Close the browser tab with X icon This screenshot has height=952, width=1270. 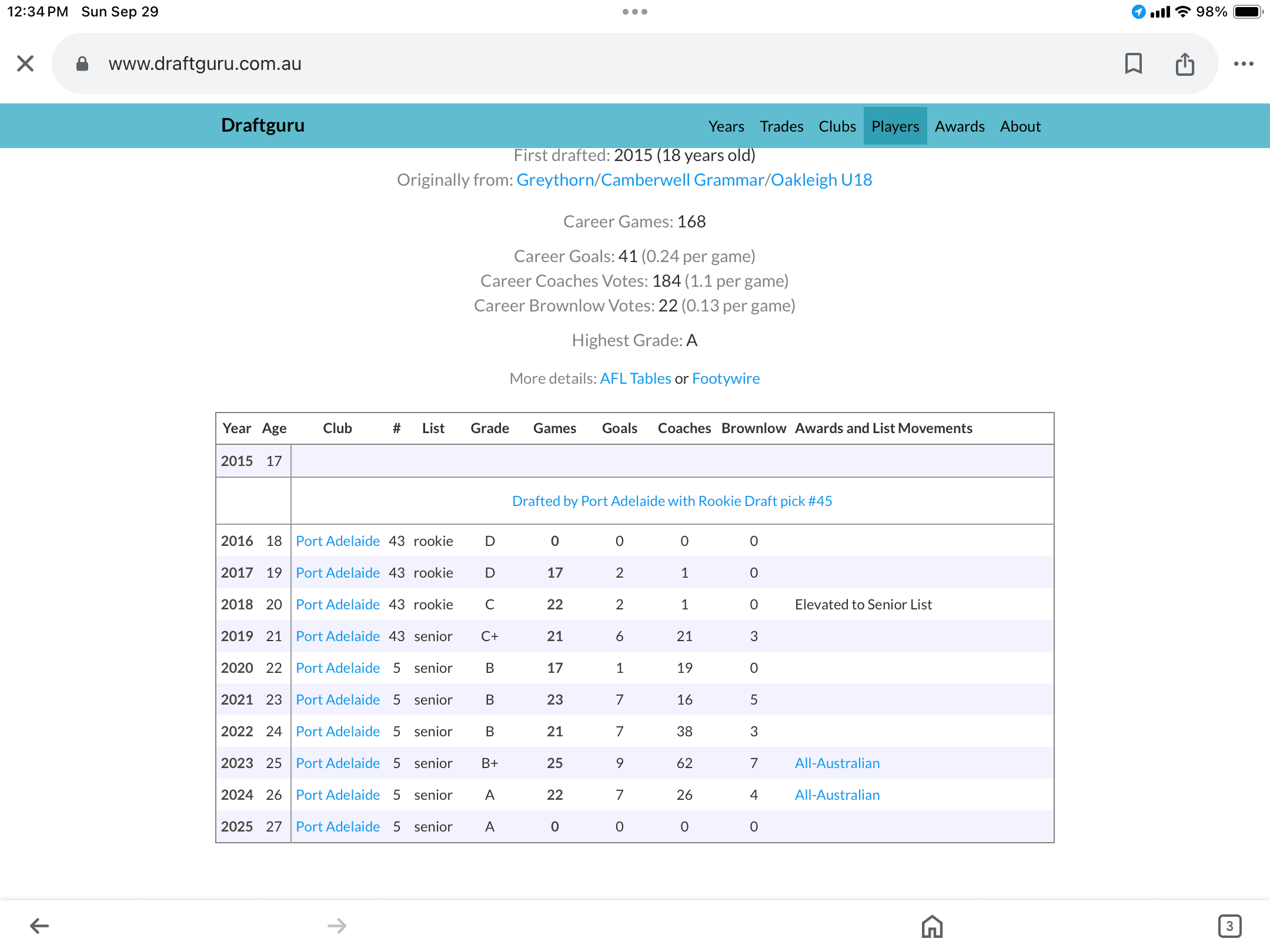pos(25,63)
